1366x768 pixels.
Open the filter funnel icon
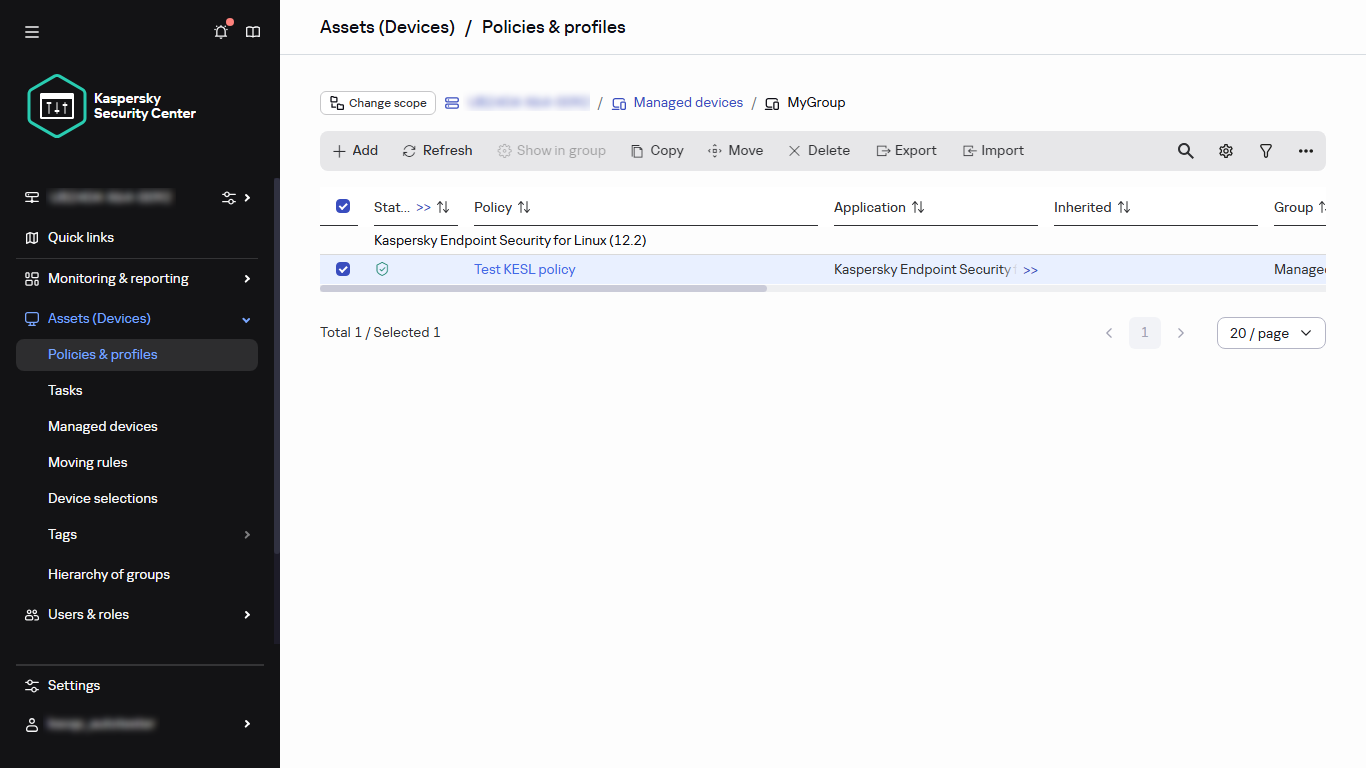click(x=1265, y=150)
